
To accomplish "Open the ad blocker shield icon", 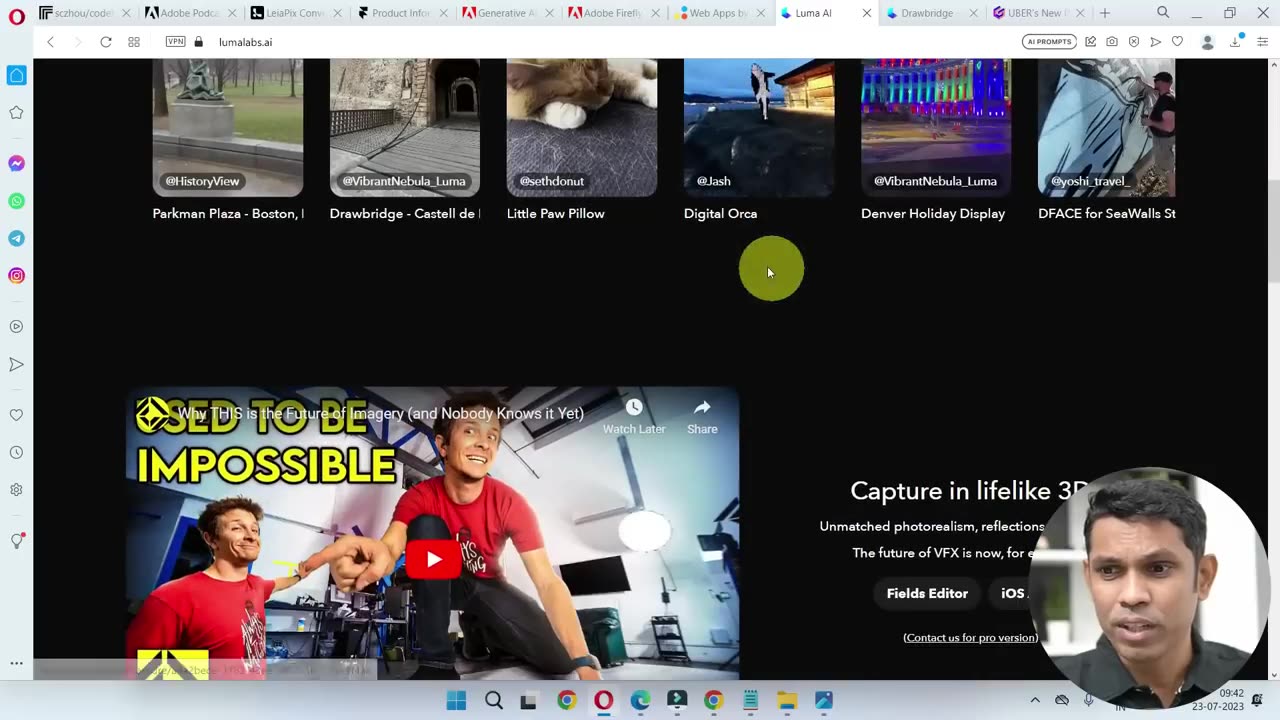I will click(1134, 42).
